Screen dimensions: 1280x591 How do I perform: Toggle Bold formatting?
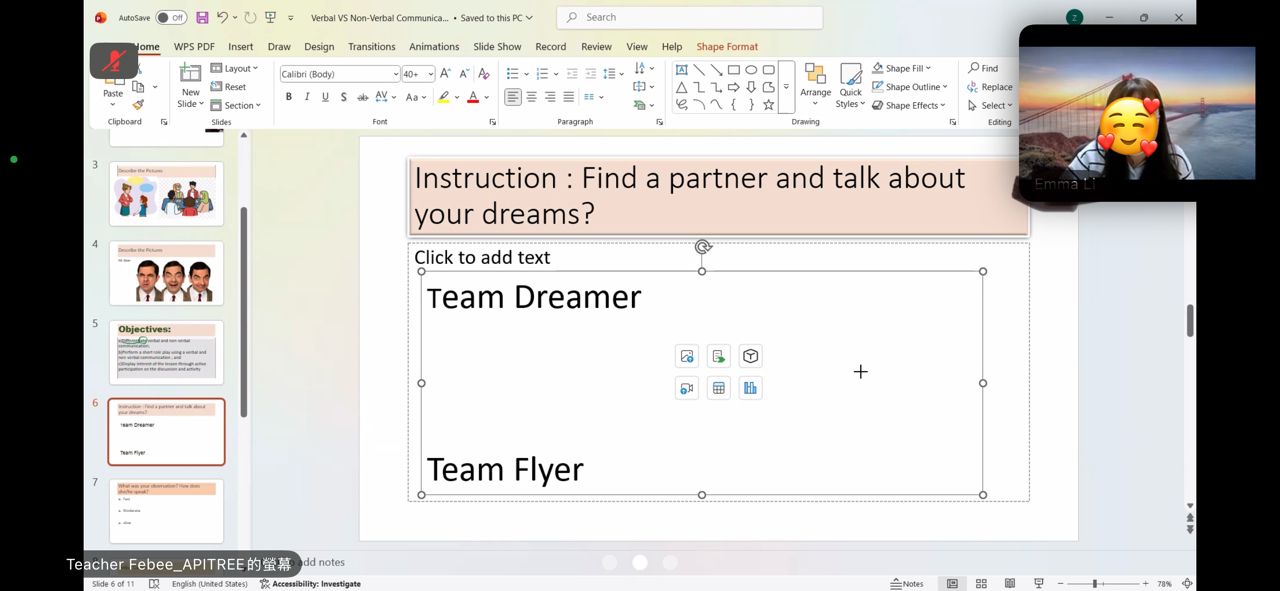pyautogui.click(x=289, y=97)
